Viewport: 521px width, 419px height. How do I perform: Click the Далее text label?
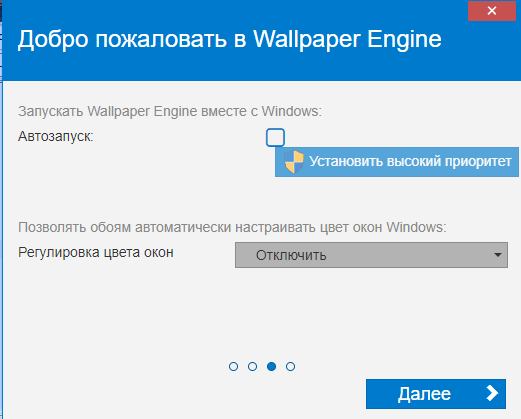[x=424, y=394]
